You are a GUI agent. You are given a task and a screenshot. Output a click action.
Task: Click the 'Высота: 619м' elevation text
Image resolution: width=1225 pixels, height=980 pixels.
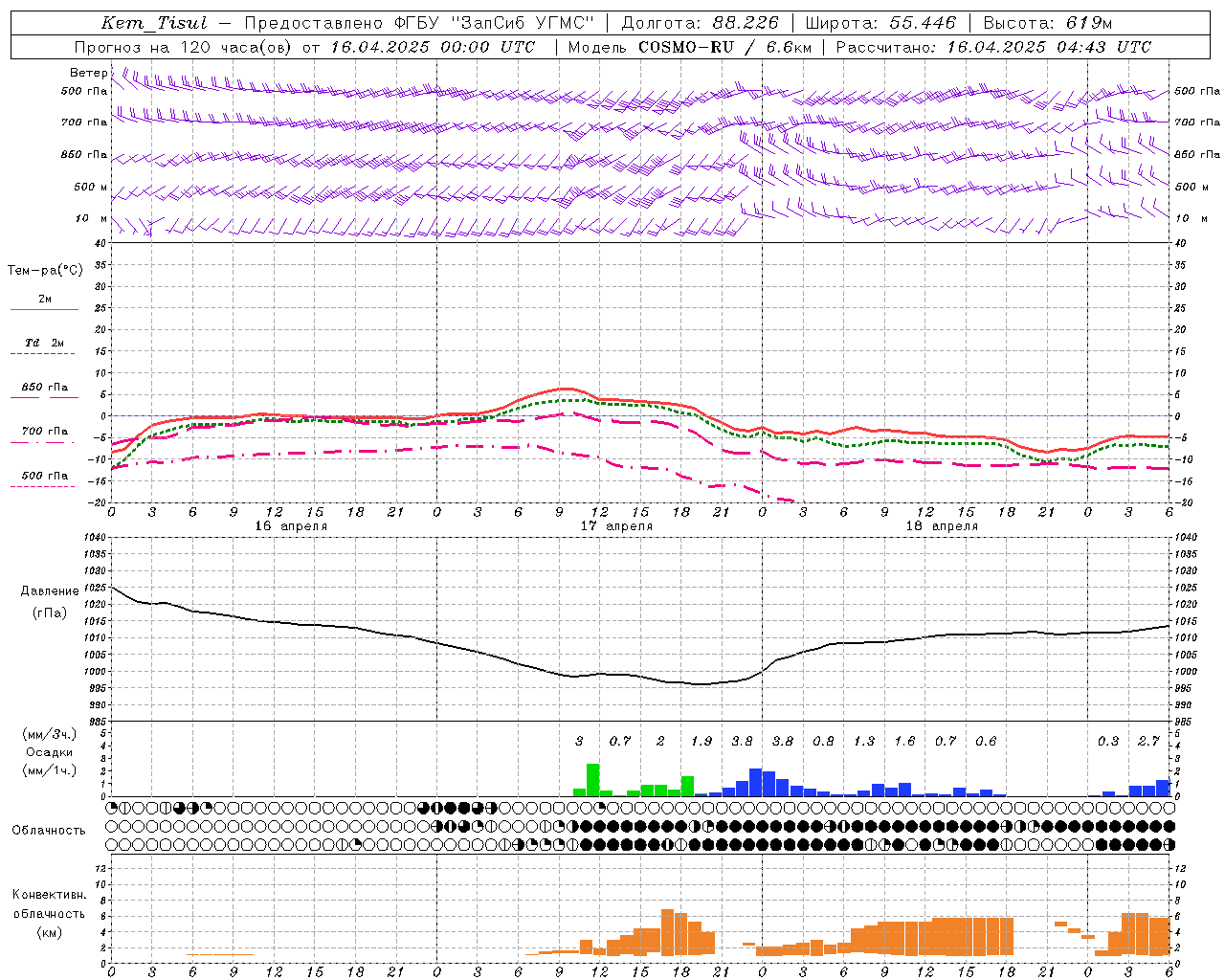tap(1048, 23)
